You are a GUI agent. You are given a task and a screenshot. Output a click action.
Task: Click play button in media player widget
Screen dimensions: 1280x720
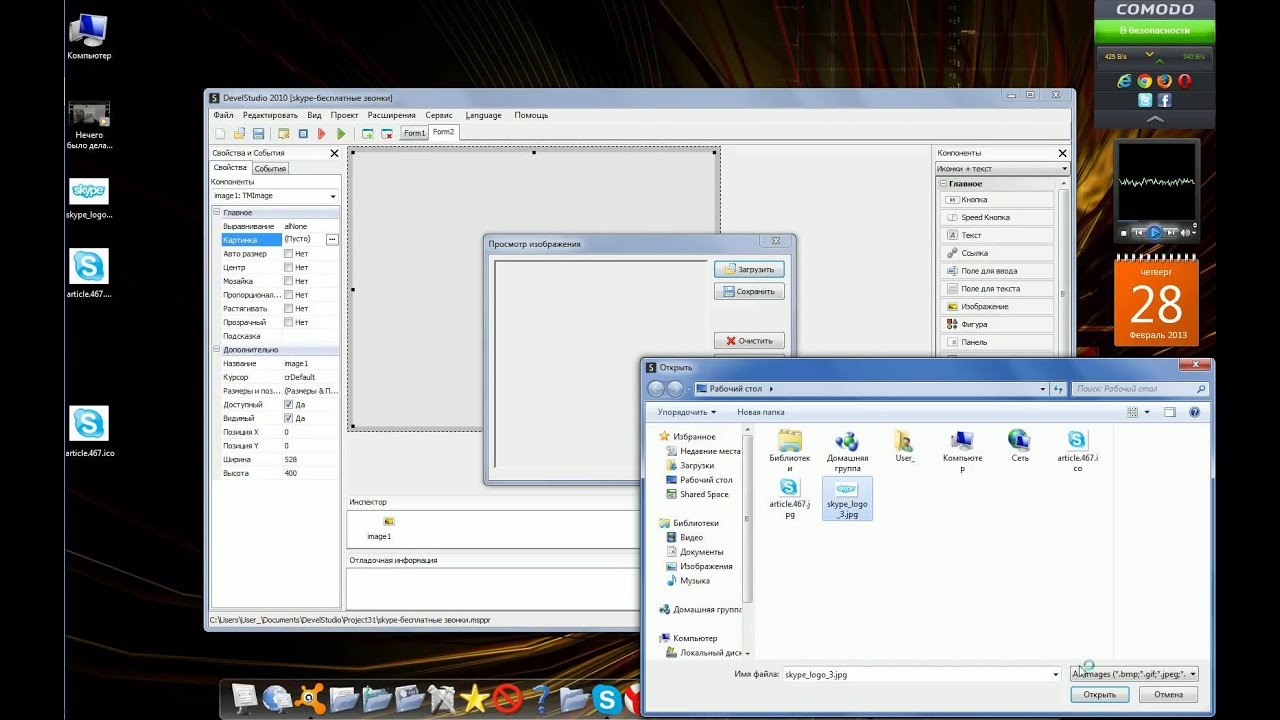click(1154, 232)
